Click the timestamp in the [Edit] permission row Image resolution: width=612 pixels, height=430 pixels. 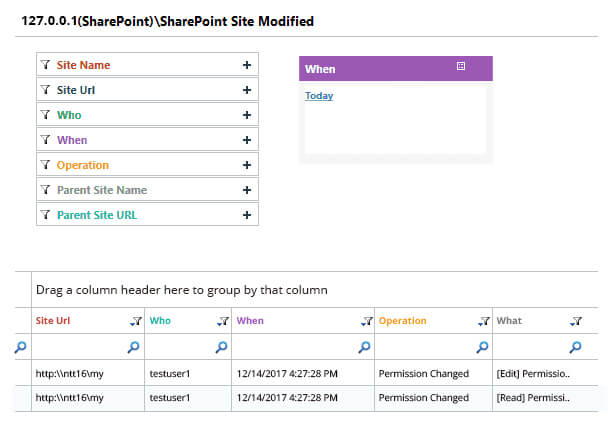coord(287,373)
